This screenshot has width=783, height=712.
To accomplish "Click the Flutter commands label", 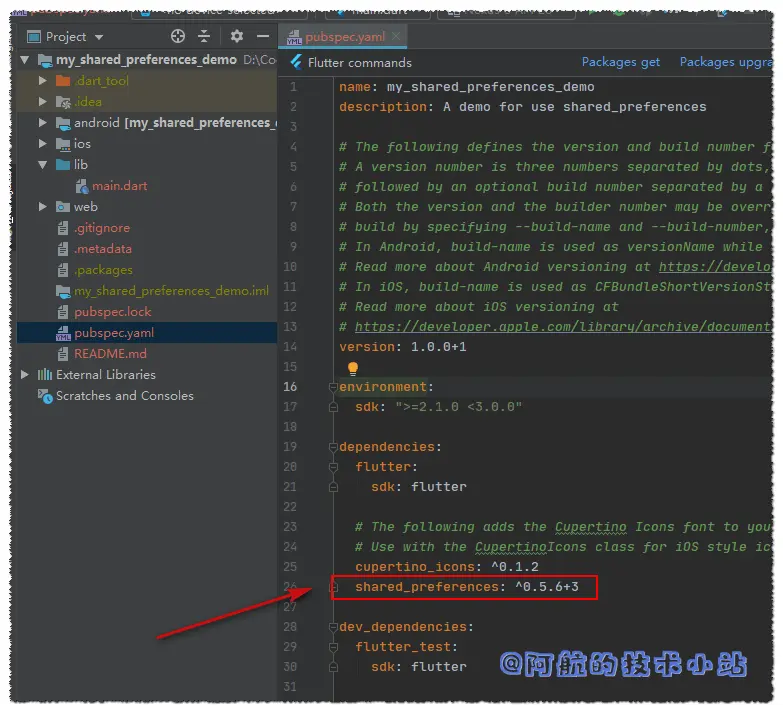I will click(360, 62).
